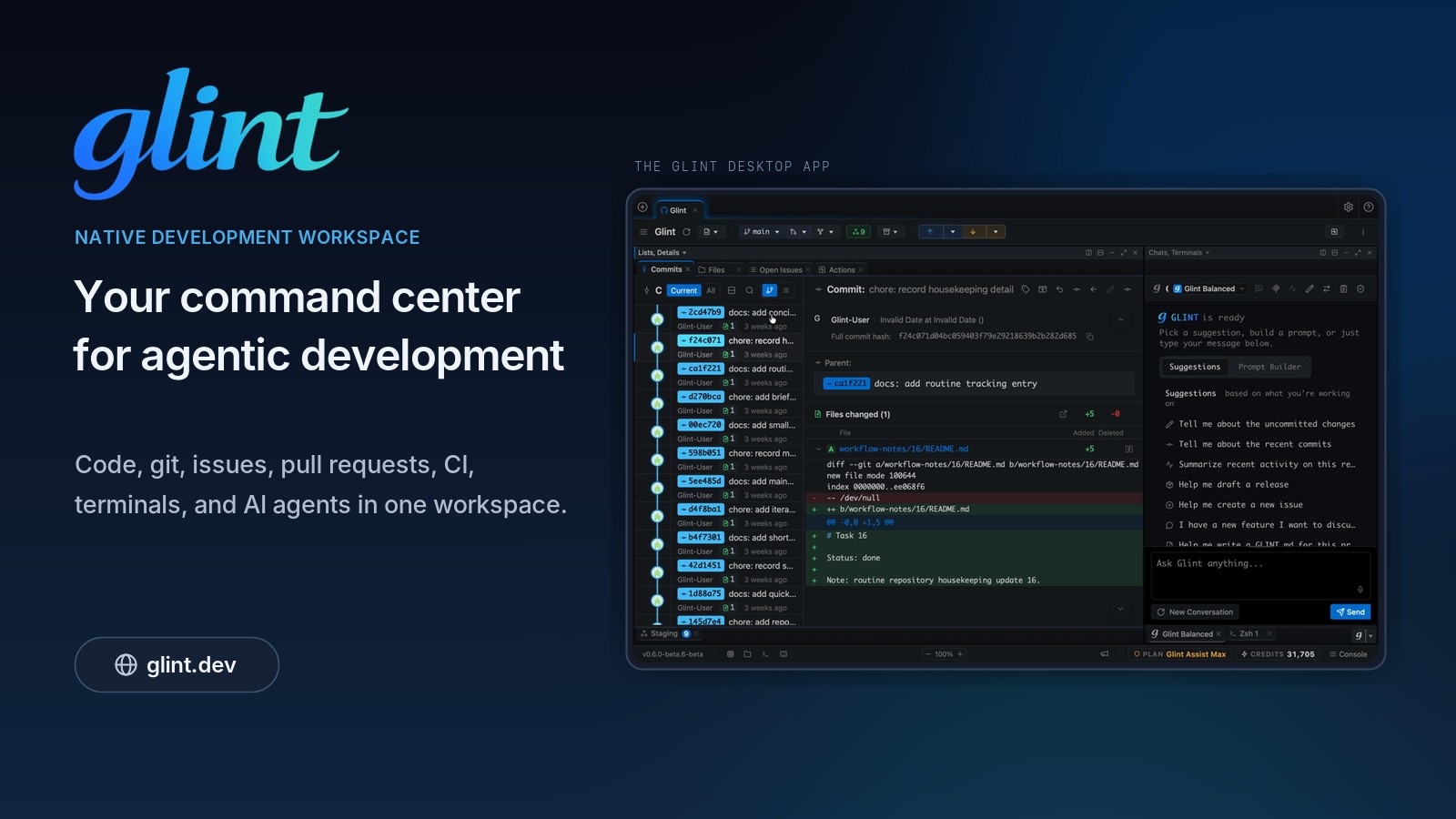The width and height of the screenshot is (1456, 819).
Task: Open the stash archive dropdown
Action: 890,232
